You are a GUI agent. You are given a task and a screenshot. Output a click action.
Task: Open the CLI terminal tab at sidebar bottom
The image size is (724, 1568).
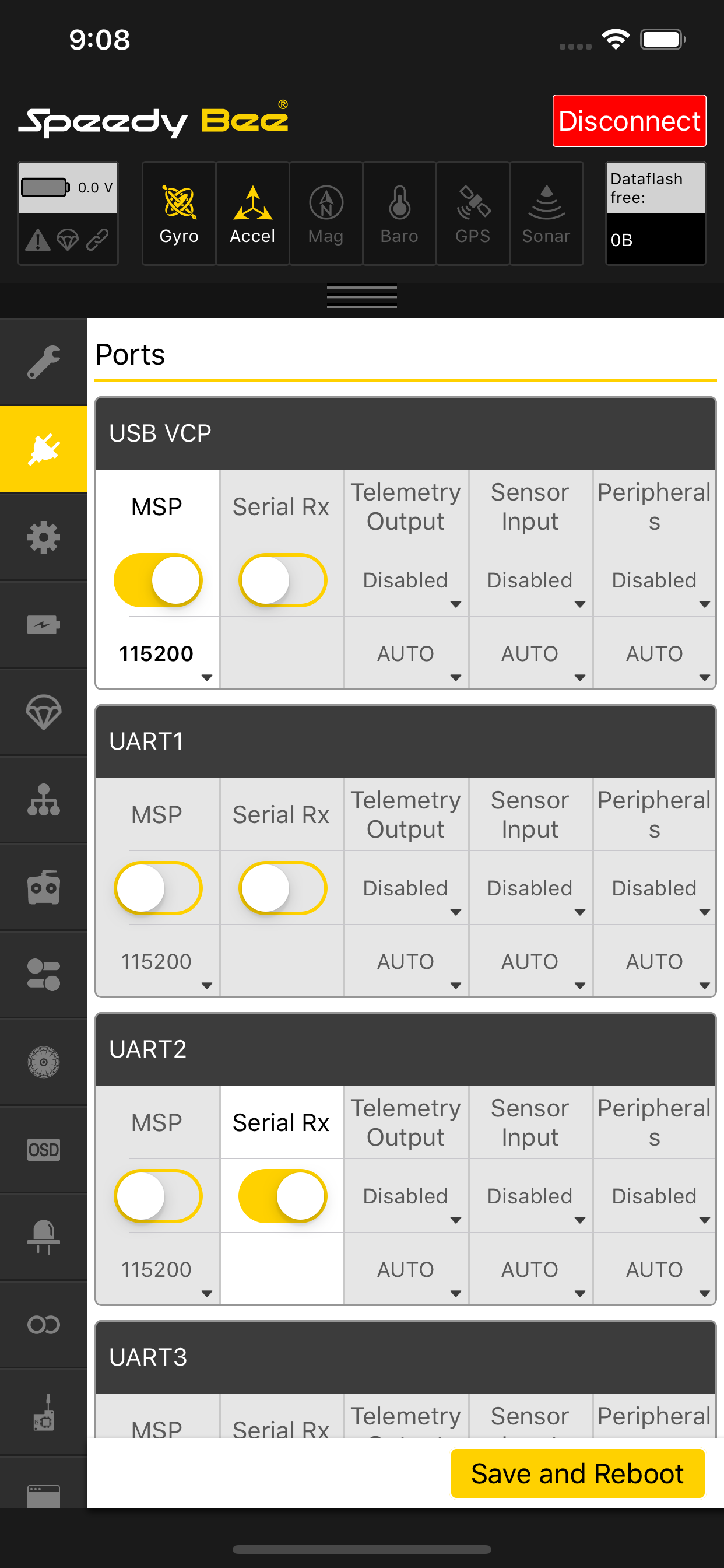(43, 1497)
